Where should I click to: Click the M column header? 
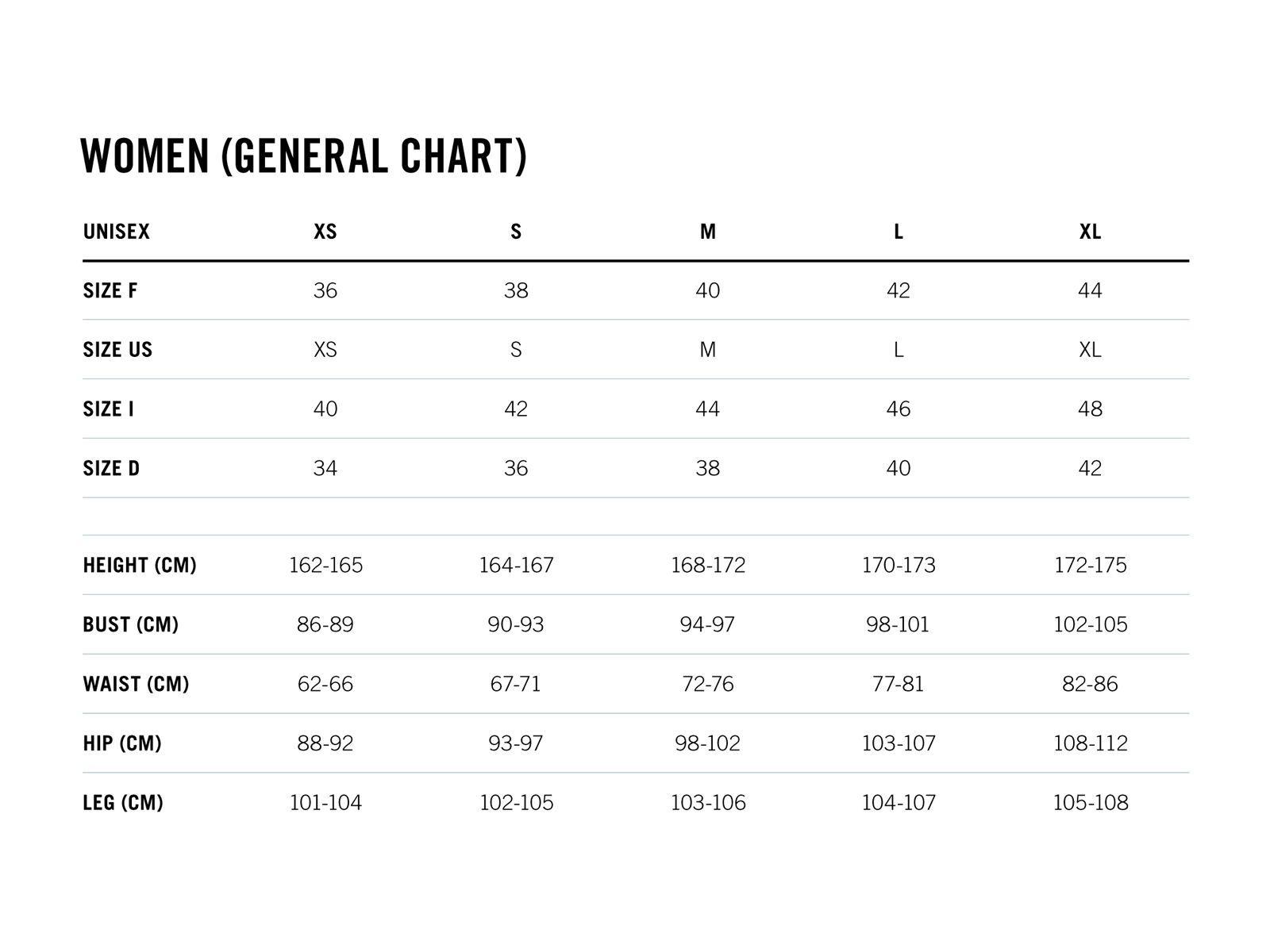point(707,232)
